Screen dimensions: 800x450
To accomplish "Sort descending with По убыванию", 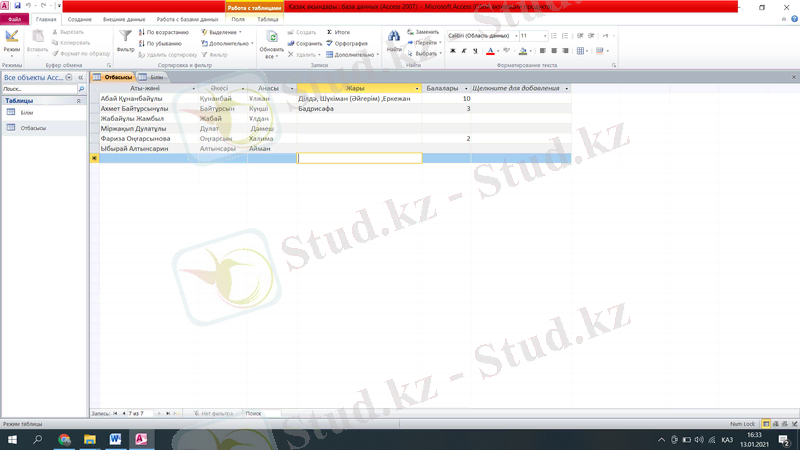I will pyautogui.click(x=160, y=43).
